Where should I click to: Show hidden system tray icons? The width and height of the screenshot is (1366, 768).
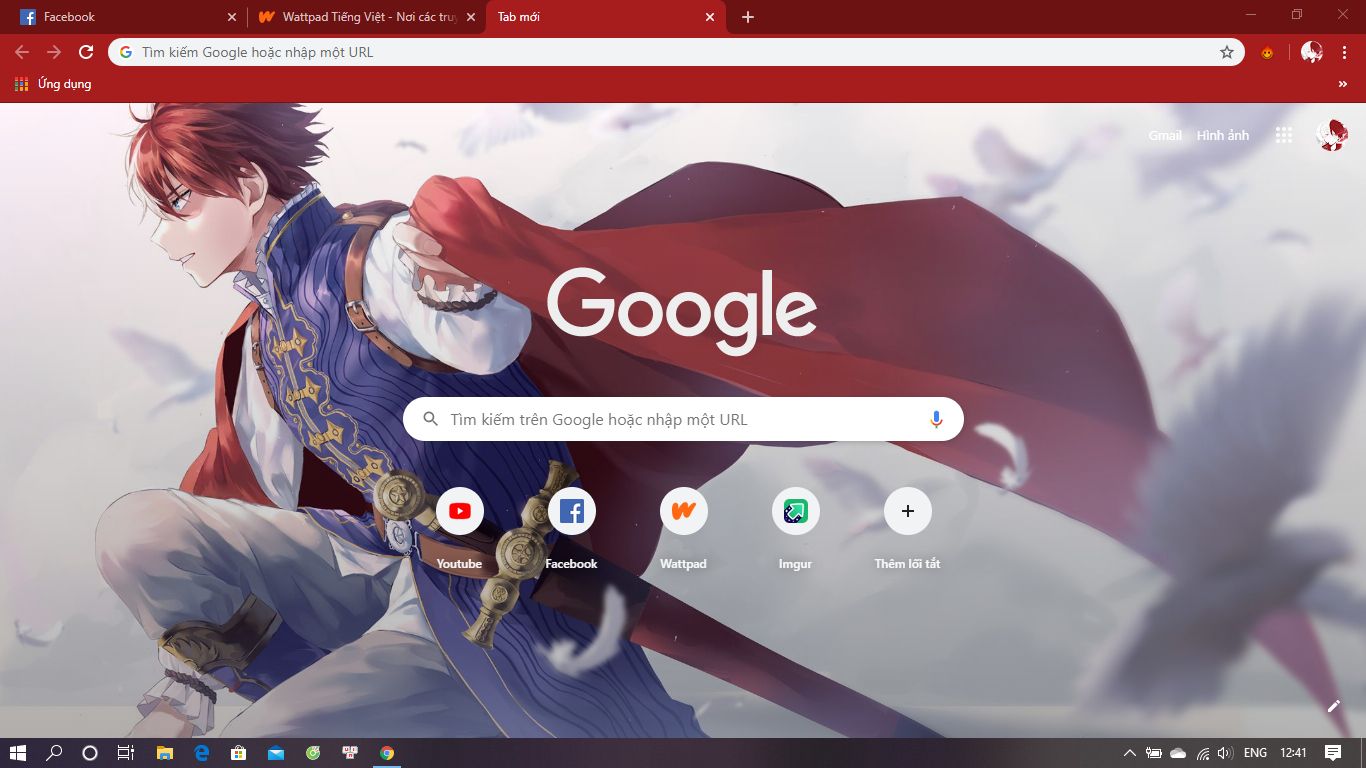[1130, 753]
